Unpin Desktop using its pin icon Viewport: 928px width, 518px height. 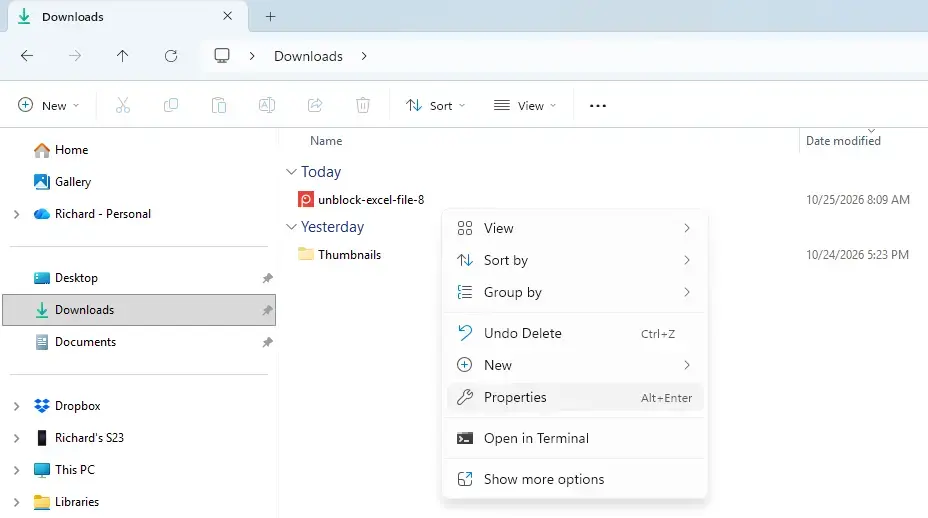tap(268, 278)
